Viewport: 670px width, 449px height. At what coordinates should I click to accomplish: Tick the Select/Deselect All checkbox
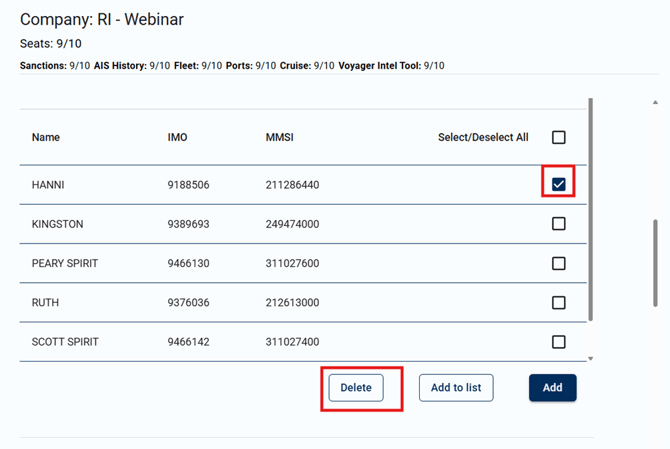[559, 137]
